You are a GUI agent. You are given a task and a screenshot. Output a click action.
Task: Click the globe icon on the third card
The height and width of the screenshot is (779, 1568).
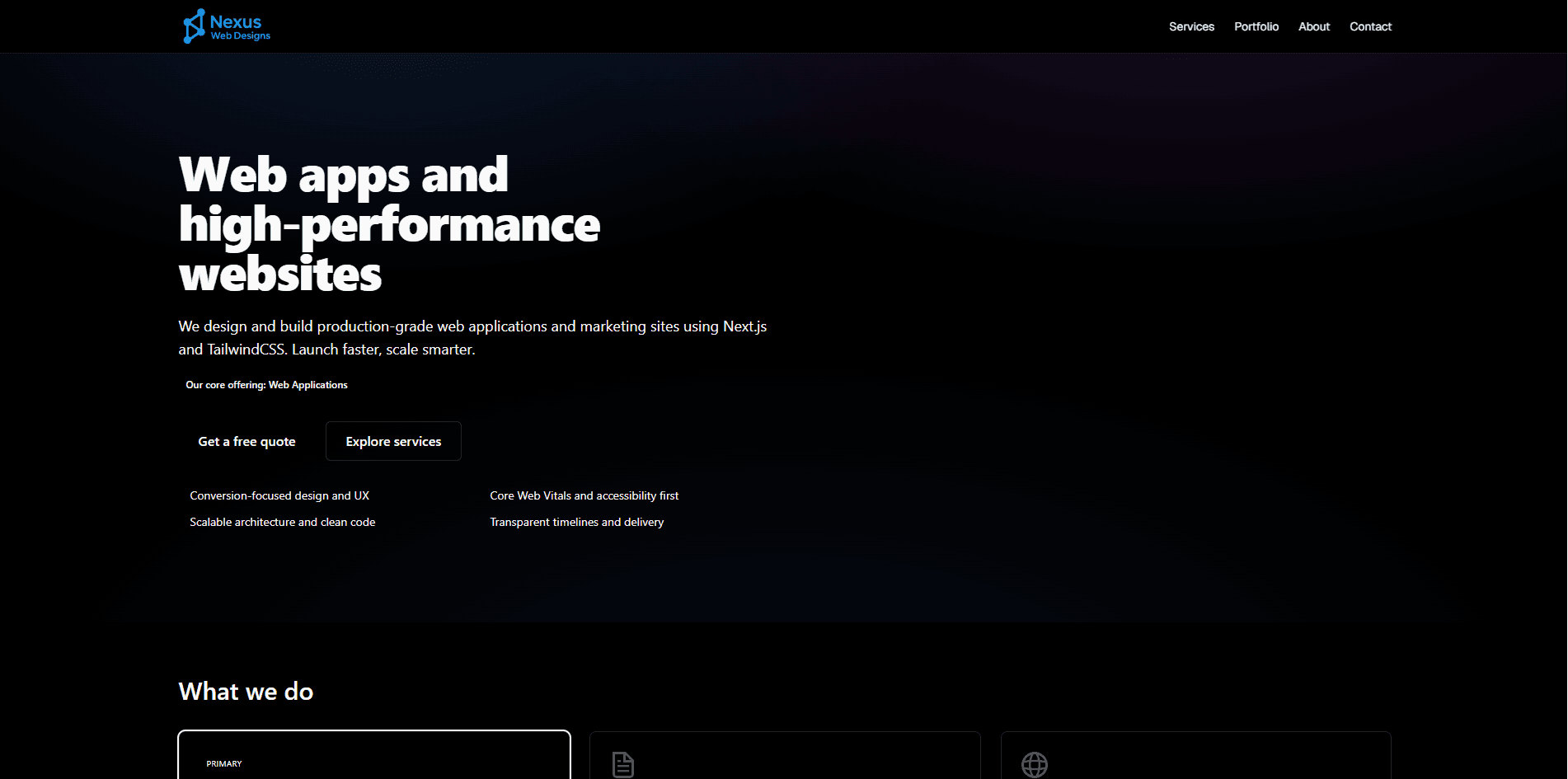click(x=1034, y=764)
